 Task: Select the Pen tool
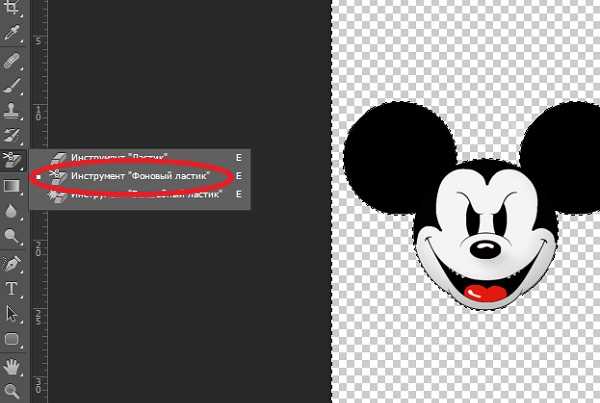11,264
